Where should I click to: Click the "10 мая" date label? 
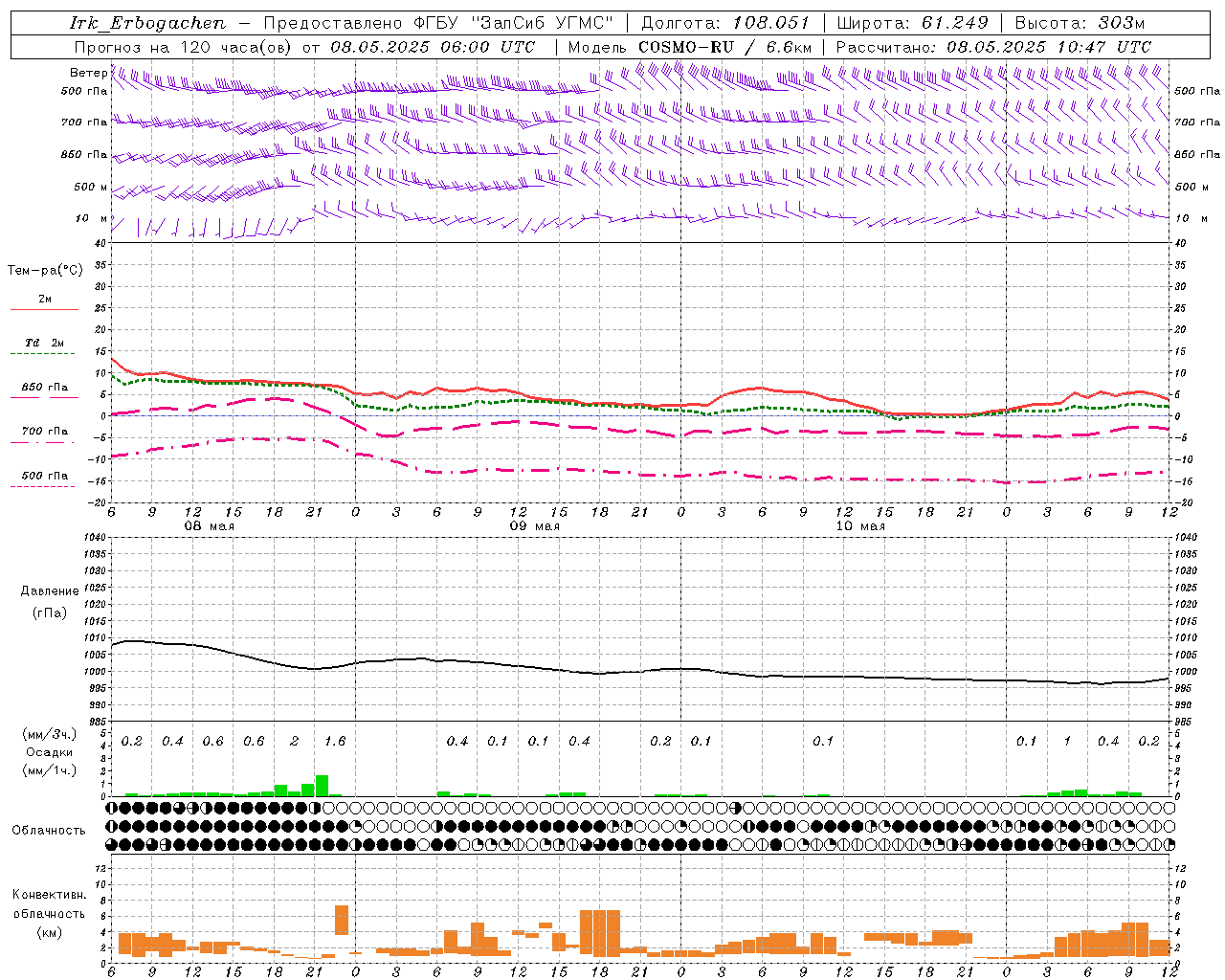coord(860,526)
